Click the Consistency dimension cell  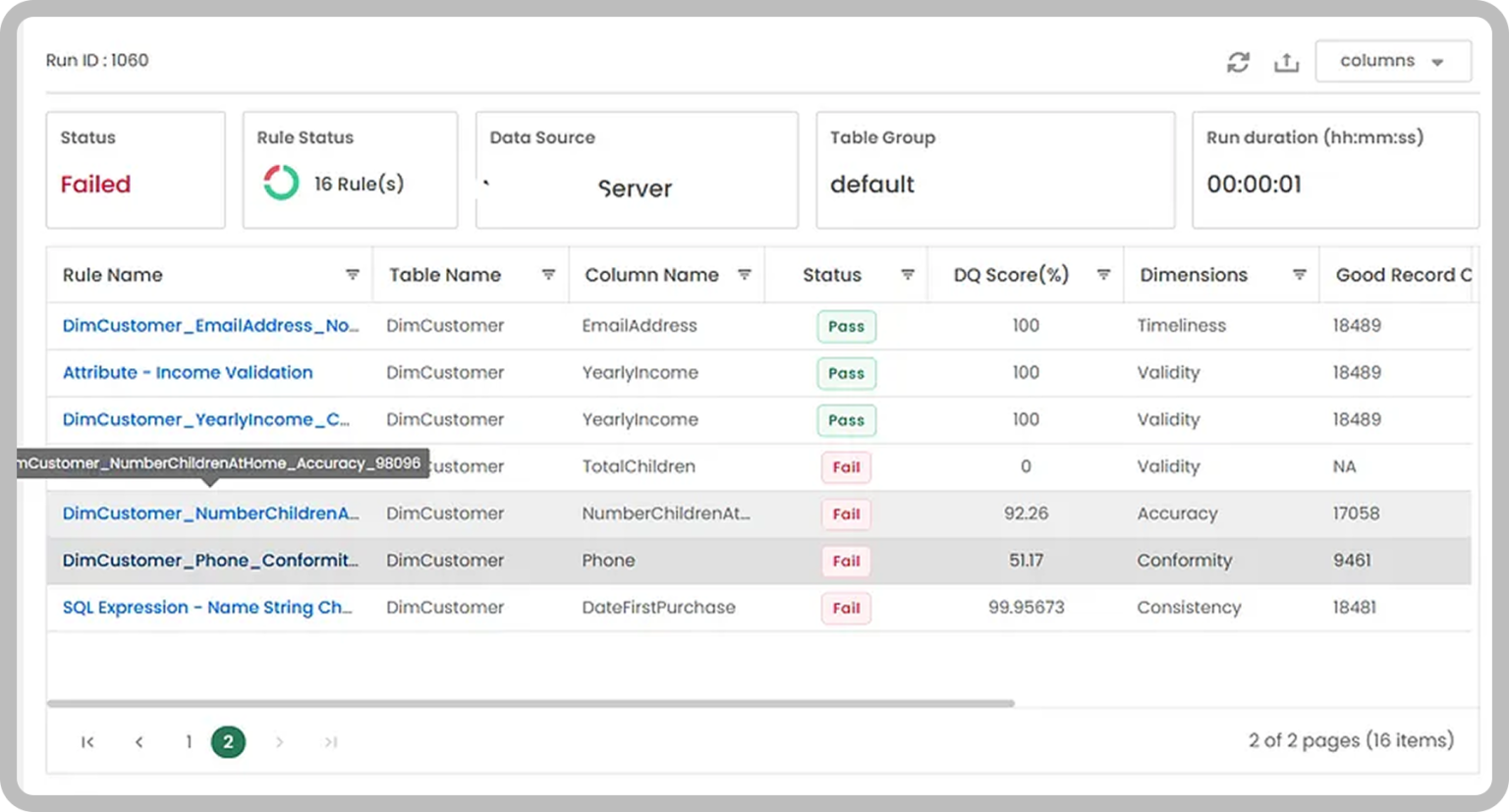click(x=1189, y=608)
